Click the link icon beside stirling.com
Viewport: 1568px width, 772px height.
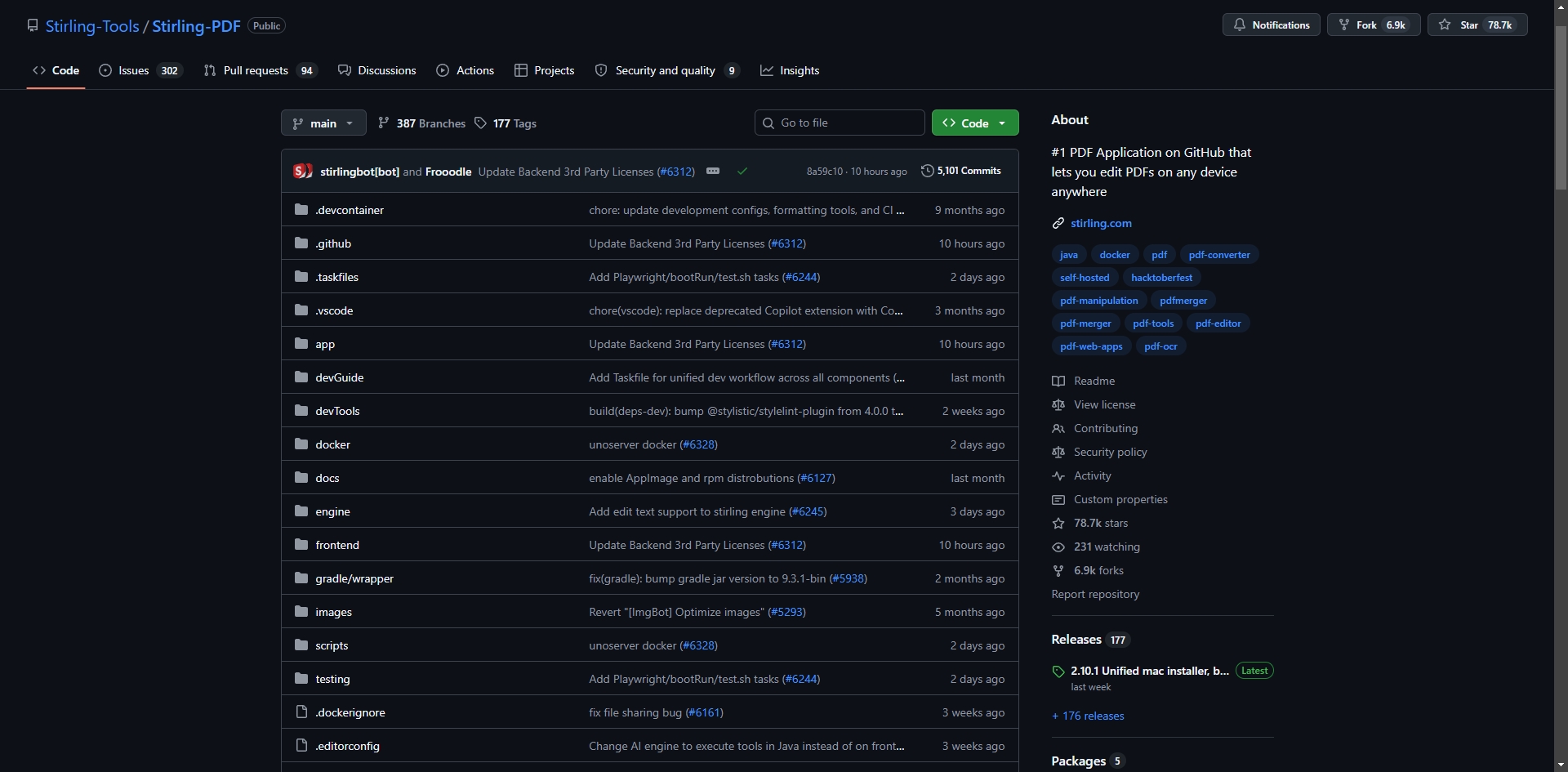click(1058, 223)
